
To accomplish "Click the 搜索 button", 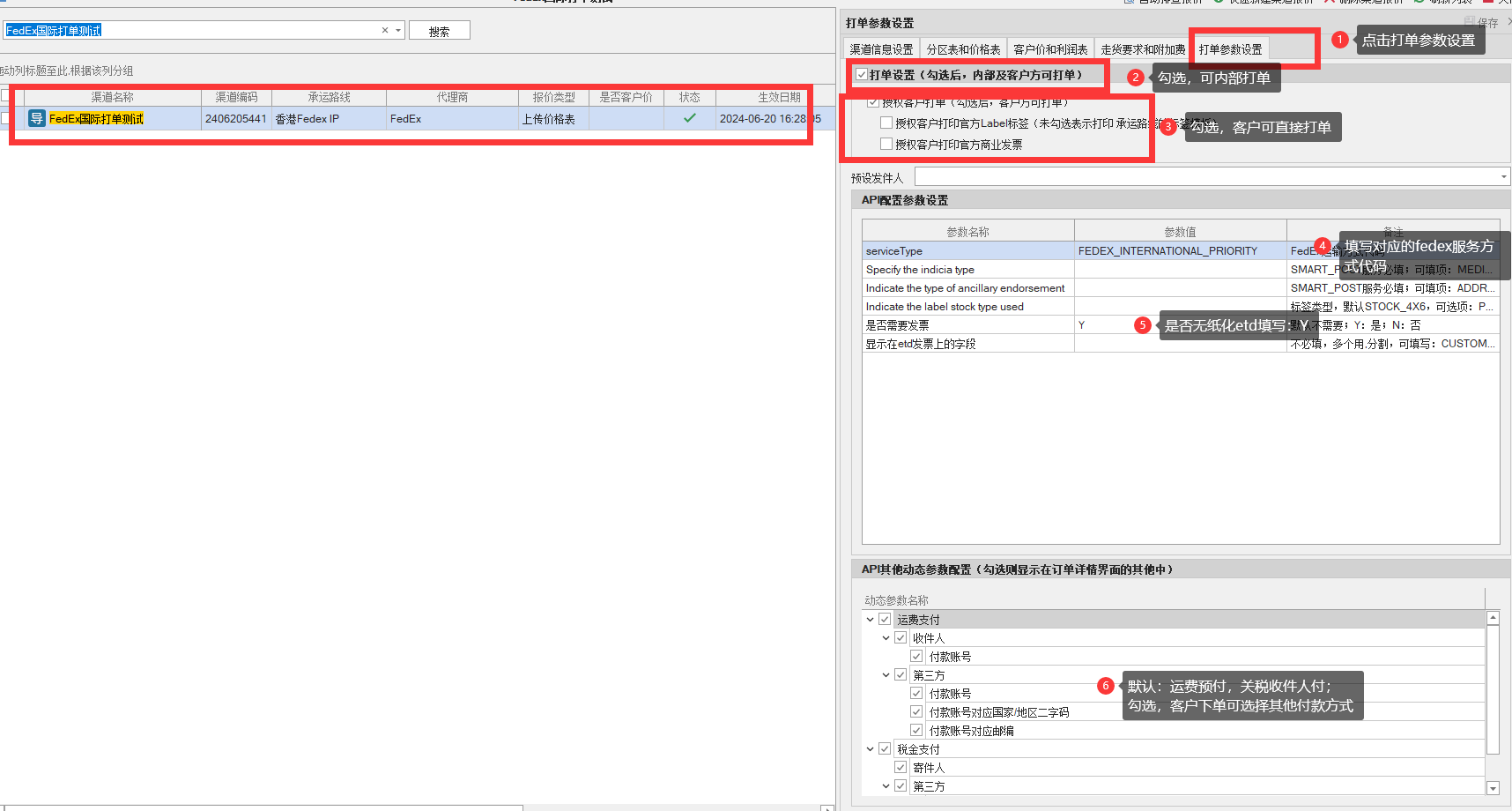I will [x=439, y=31].
